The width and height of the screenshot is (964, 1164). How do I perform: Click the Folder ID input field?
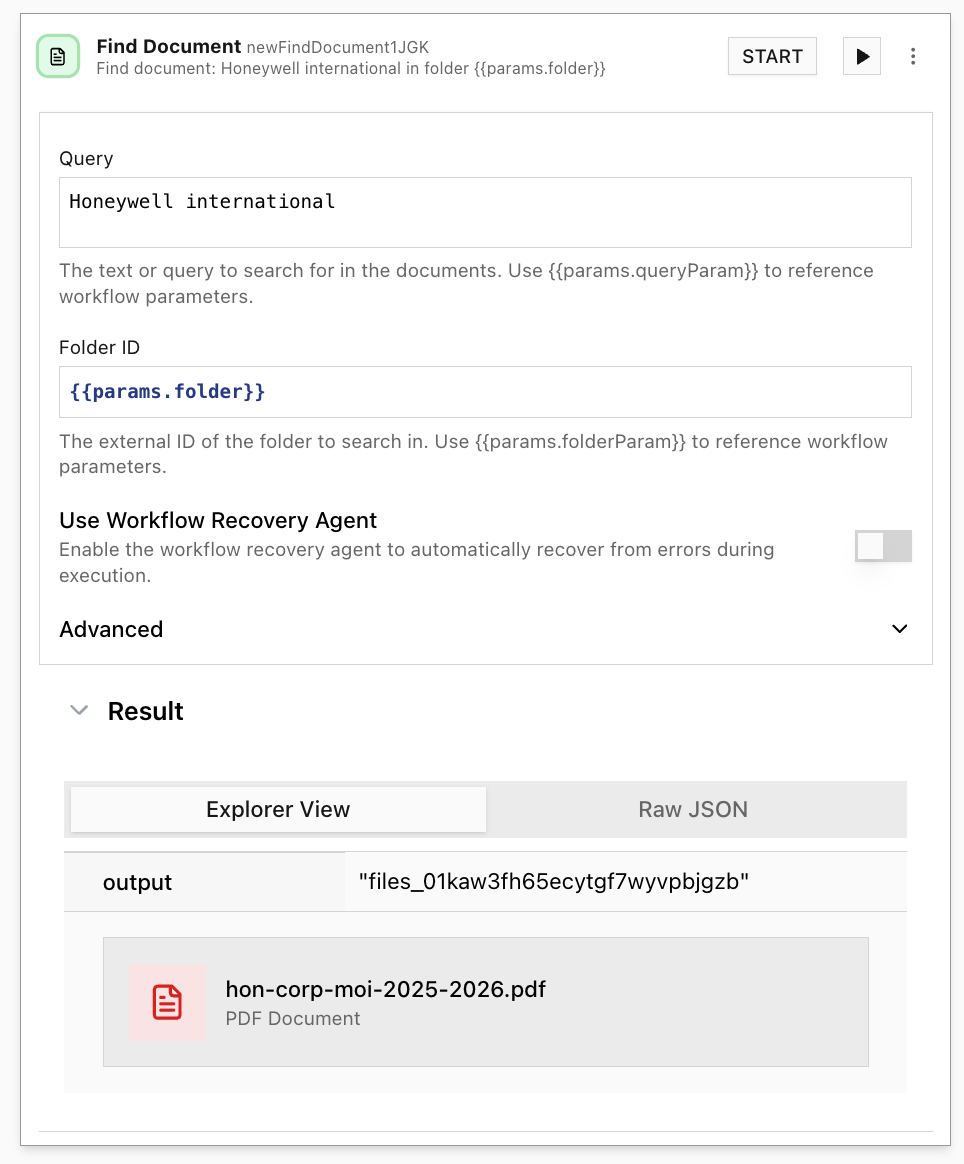(x=486, y=391)
